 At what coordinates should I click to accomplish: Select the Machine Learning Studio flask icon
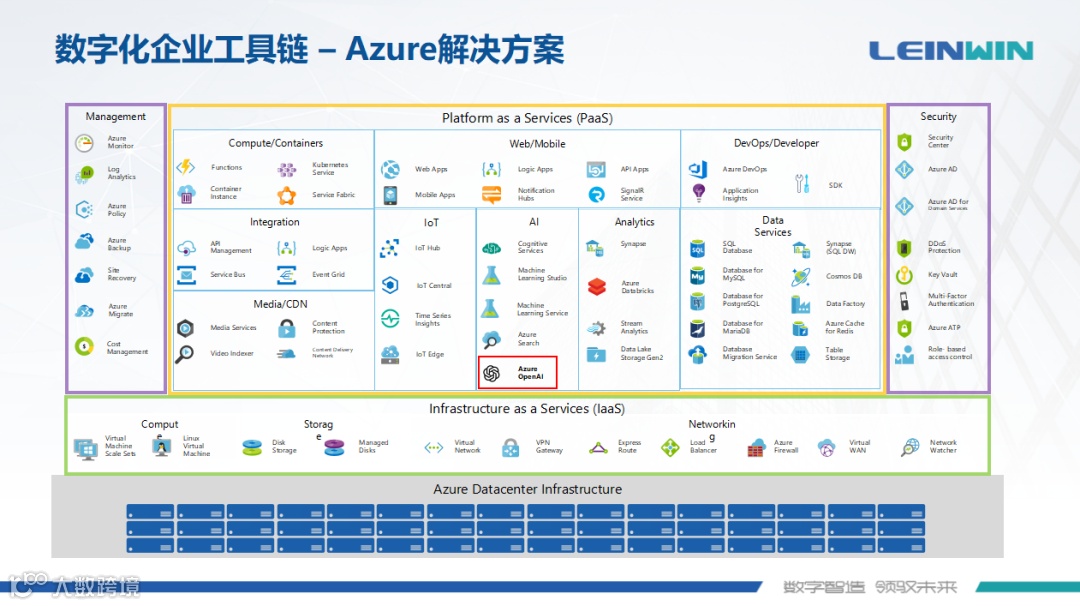tap(491, 275)
